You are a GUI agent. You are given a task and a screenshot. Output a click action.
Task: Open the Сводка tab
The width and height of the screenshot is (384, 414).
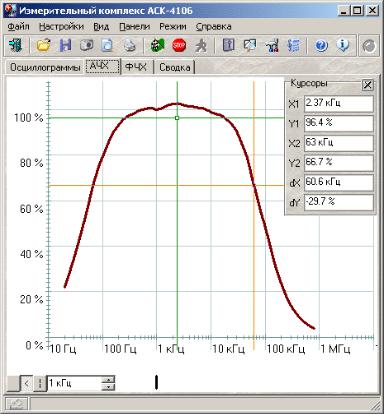[x=175, y=67]
